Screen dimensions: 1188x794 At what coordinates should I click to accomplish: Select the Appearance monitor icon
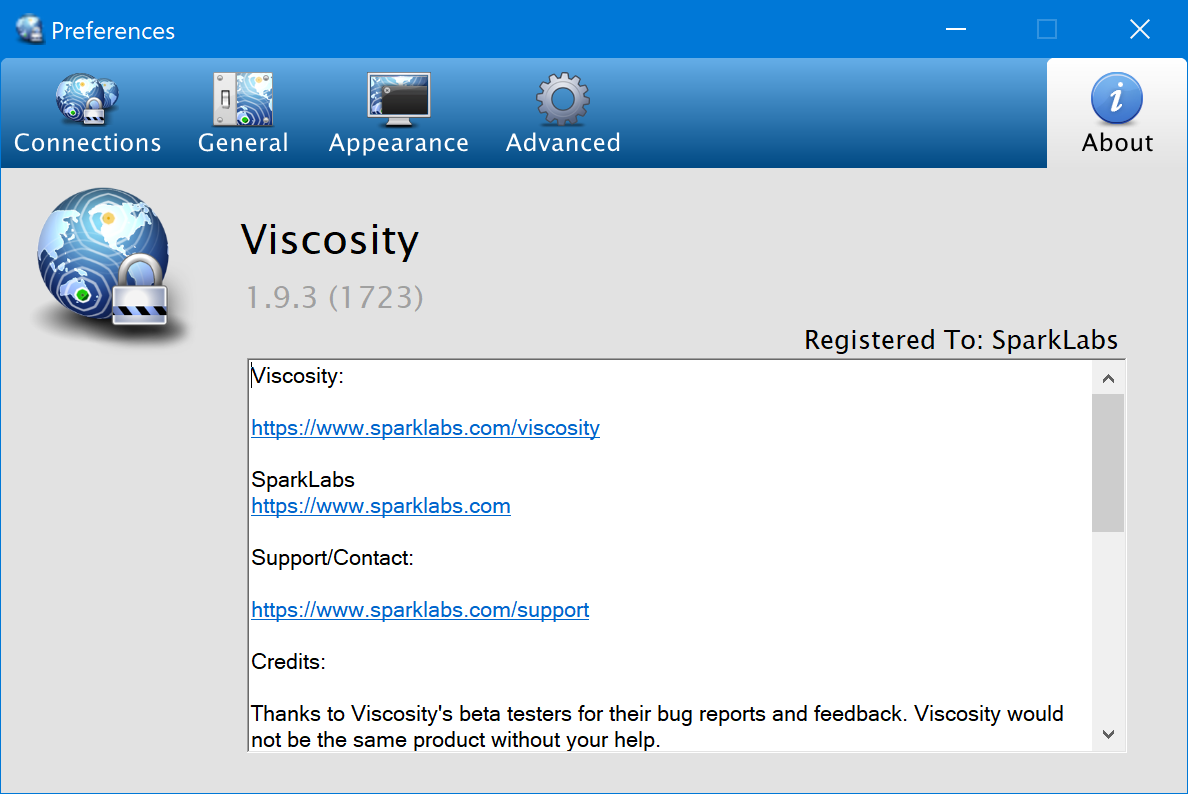point(398,100)
